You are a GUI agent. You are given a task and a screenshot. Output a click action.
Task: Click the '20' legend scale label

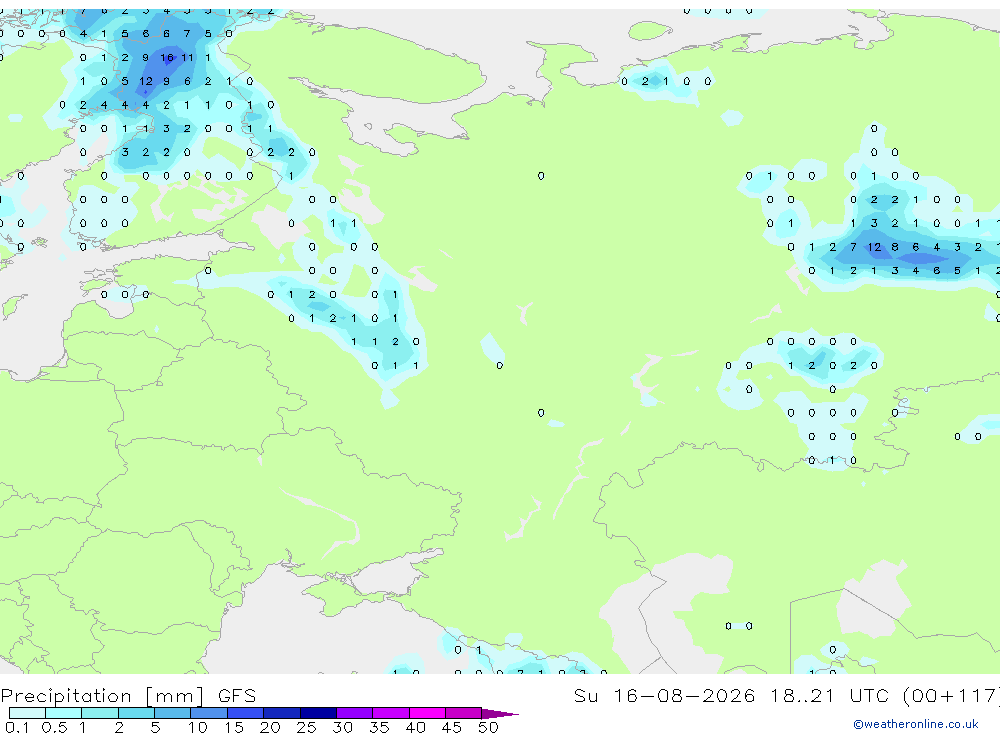tap(270, 727)
